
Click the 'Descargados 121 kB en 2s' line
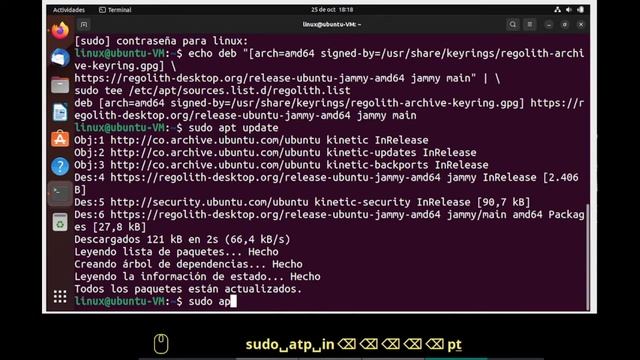pos(182,240)
